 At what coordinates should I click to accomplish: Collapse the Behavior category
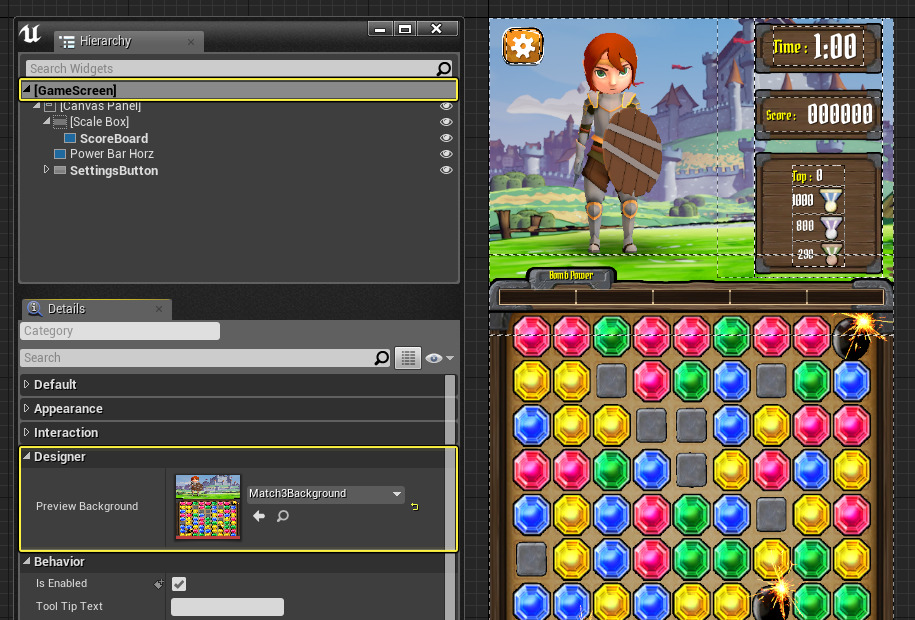click(26, 561)
